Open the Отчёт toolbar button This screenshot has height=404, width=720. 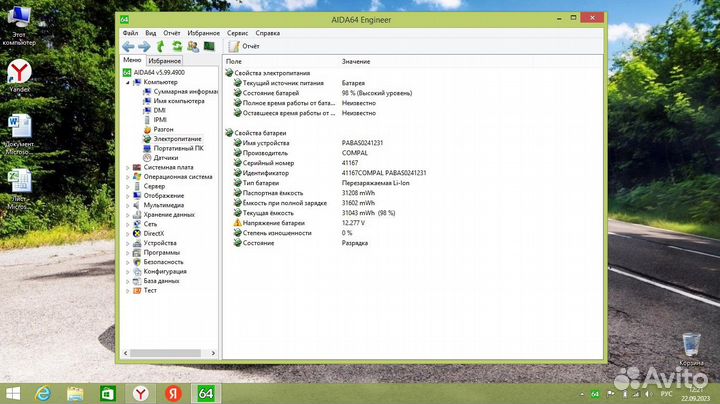pos(244,46)
